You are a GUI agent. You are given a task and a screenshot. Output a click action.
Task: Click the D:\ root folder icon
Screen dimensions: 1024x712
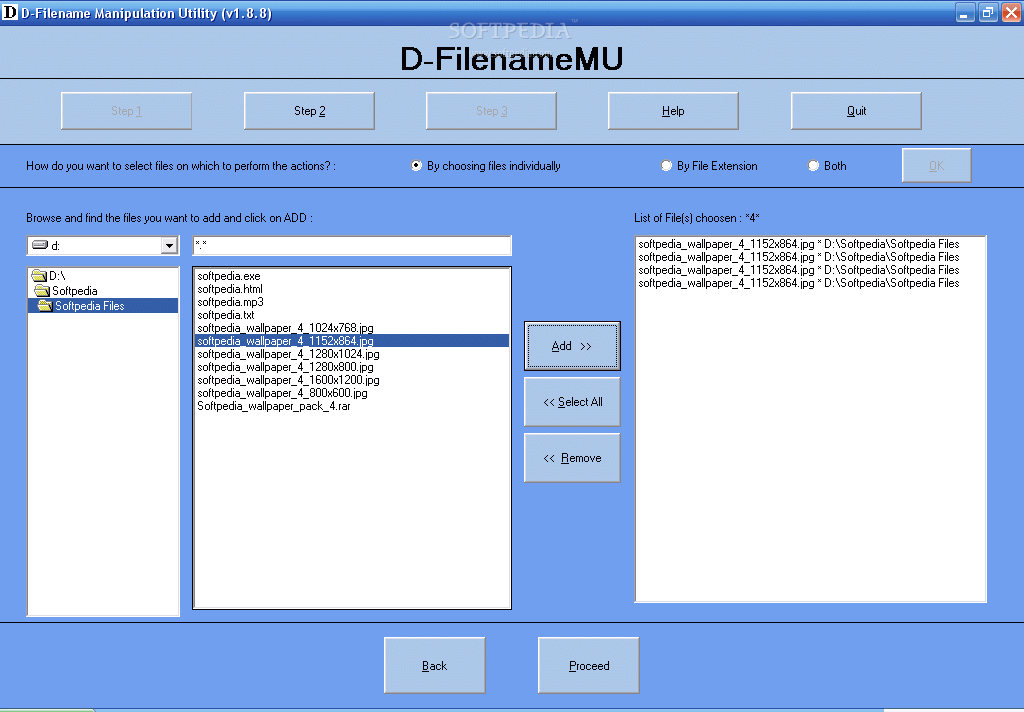[39, 276]
